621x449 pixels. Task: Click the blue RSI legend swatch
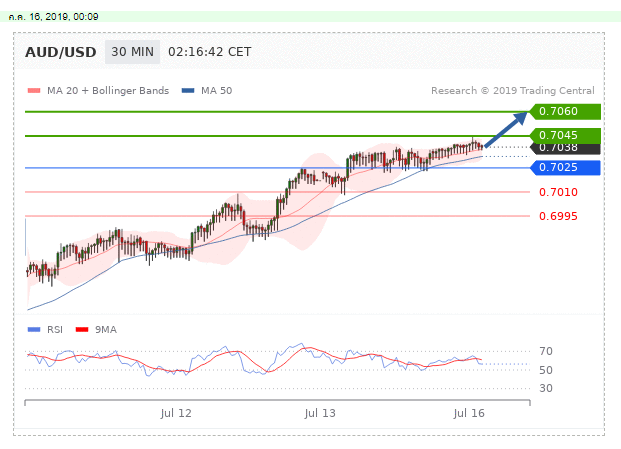34,329
